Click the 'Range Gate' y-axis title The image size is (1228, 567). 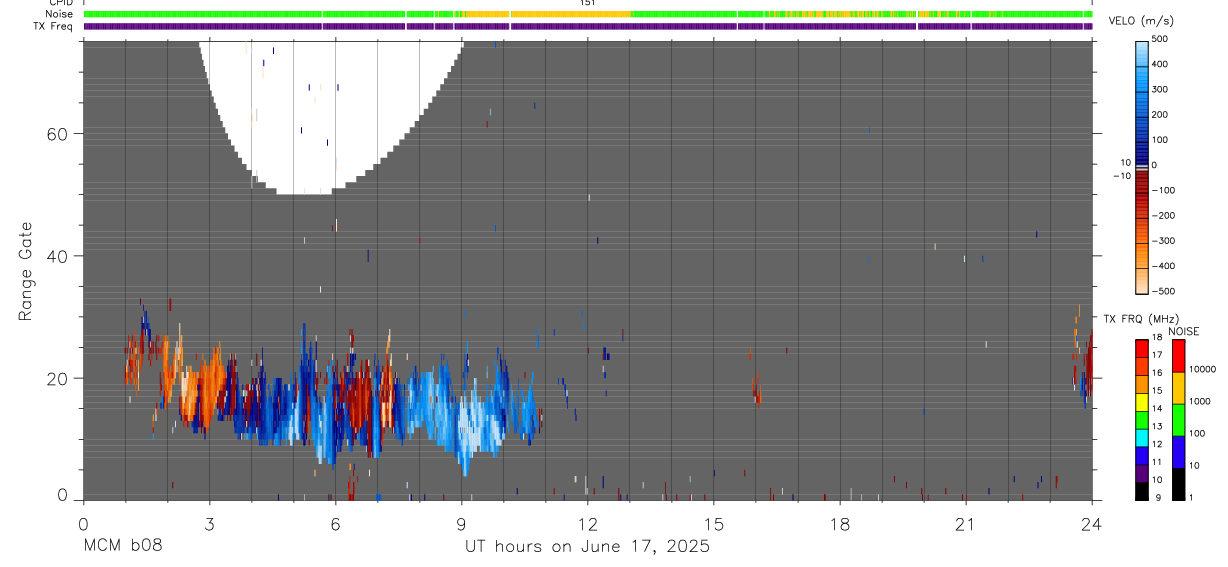pos(27,272)
